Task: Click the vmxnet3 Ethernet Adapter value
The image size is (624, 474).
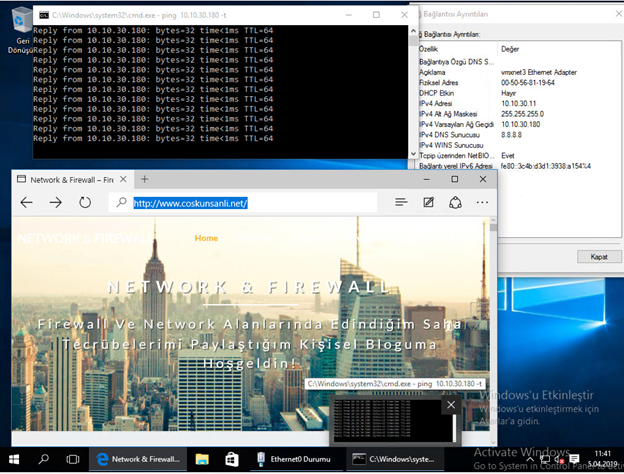Action: 538,72
